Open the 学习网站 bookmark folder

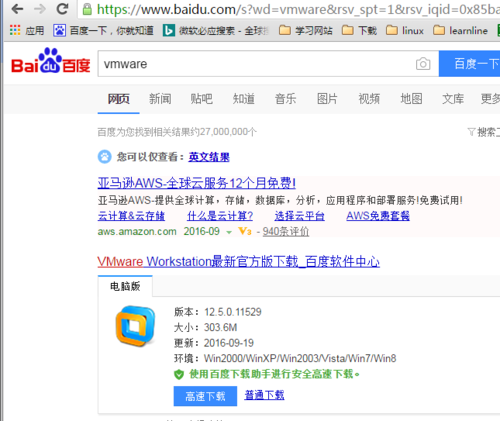306,31
